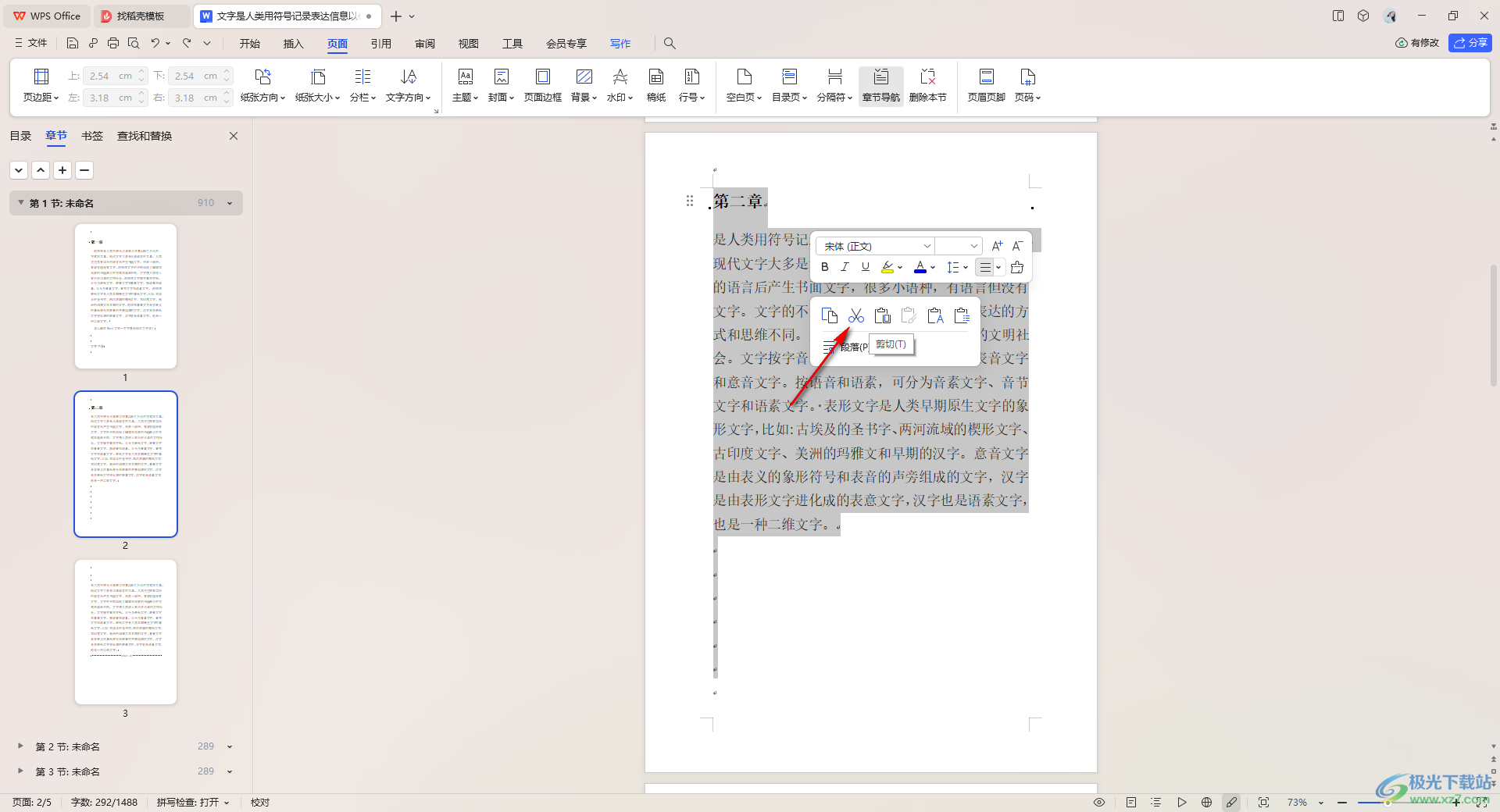Screen dimensions: 1500x812
Task: Open paper orientation options
Action: coord(262,85)
